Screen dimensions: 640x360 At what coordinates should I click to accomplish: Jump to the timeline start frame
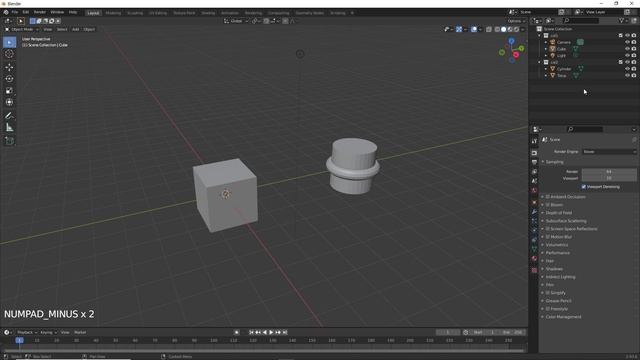pyautogui.click(x=251, y=332)
